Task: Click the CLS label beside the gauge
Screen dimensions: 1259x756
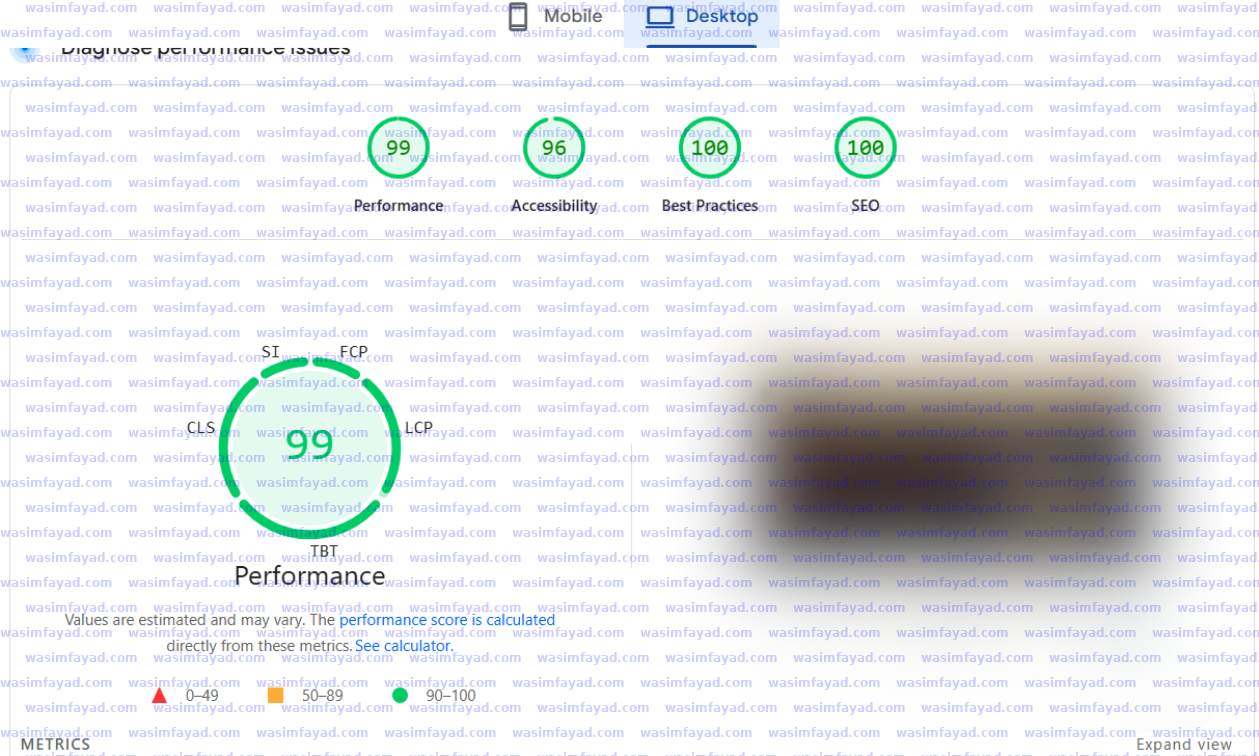Action: (201, 428)
